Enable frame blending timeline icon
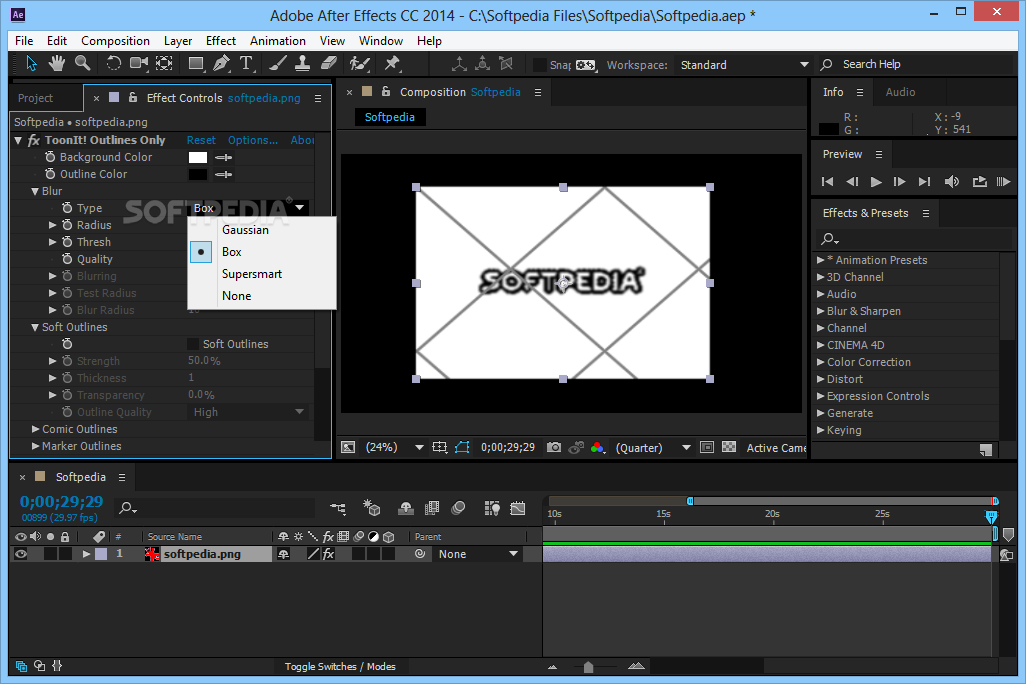 click(x=432, y=508)
